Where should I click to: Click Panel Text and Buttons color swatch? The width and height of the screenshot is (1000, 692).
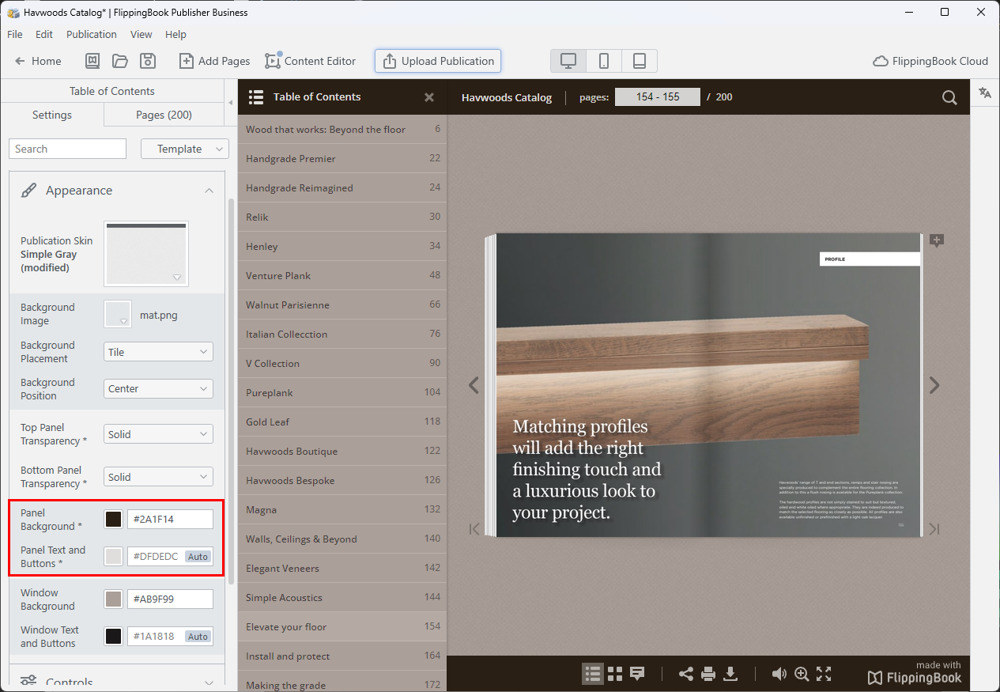(114, 556)
